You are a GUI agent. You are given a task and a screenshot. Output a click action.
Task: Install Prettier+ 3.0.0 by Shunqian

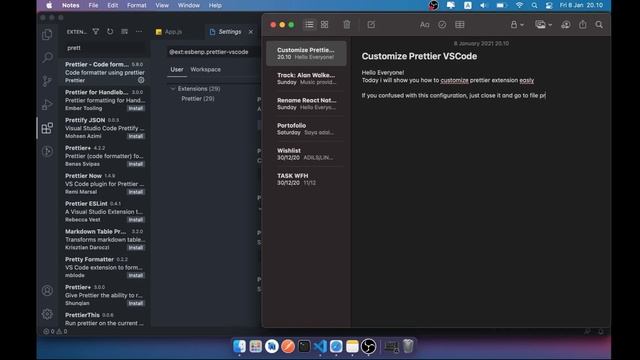click(x=136, y=303)
